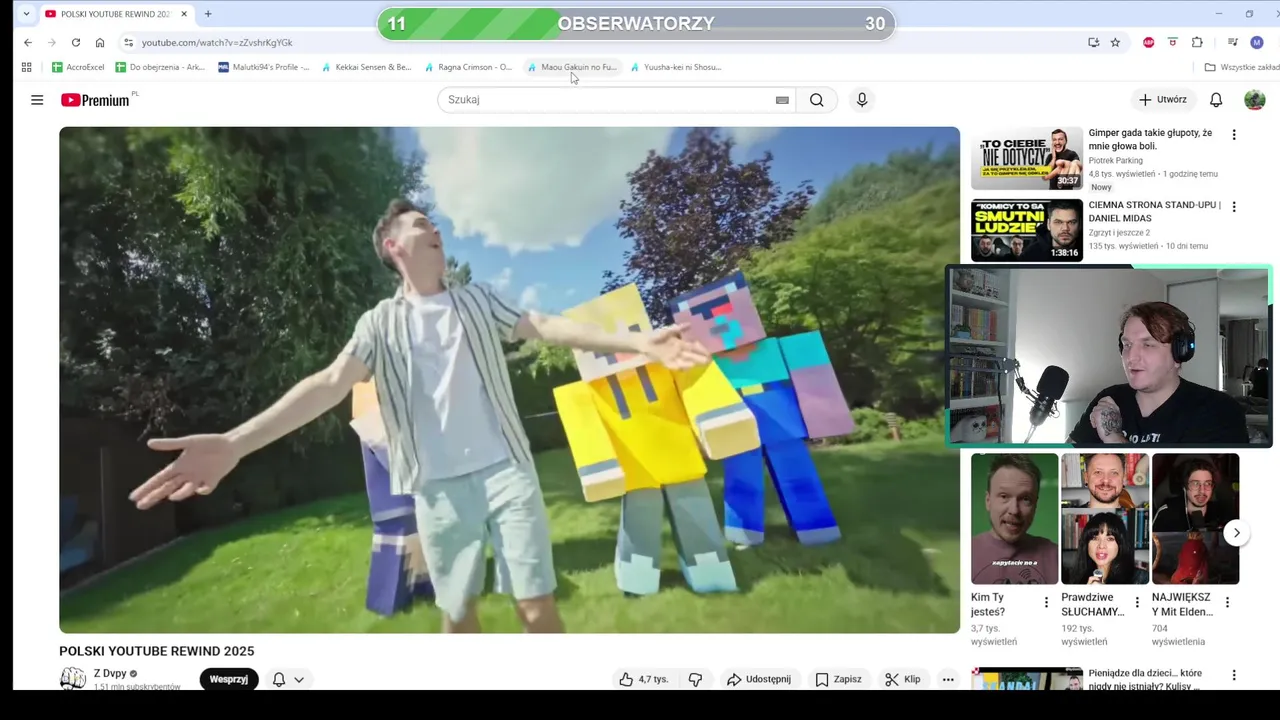Open the Malutki94's Profile bookmark

(264, 67)
